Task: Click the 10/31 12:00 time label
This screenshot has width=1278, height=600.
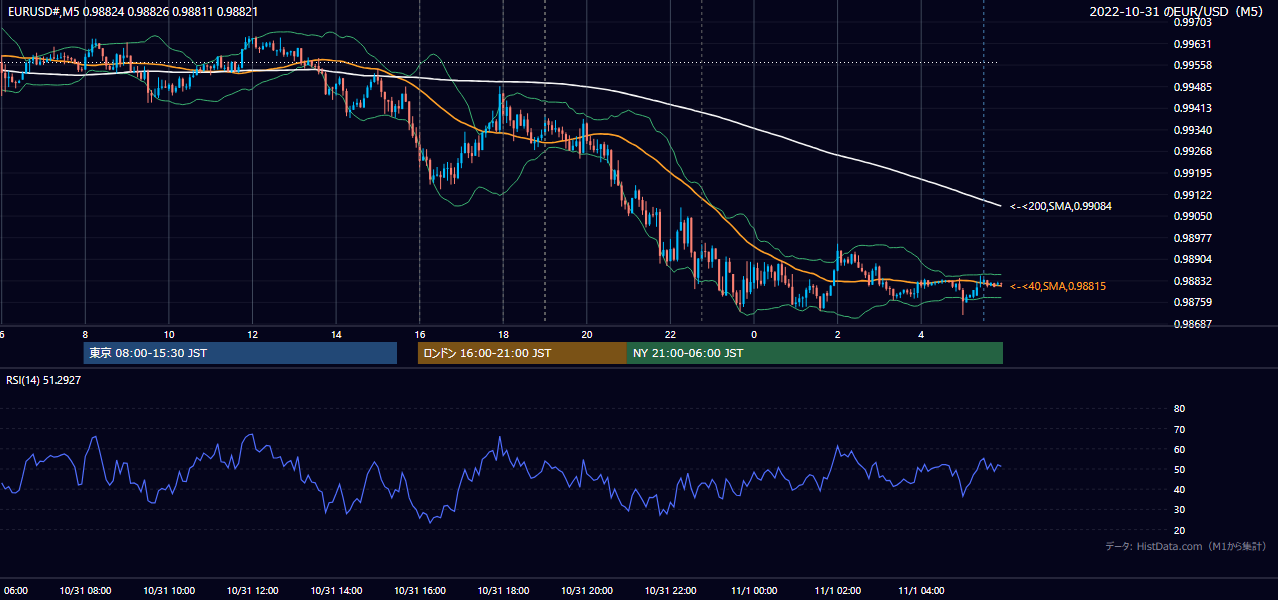Action: (252, 591)
